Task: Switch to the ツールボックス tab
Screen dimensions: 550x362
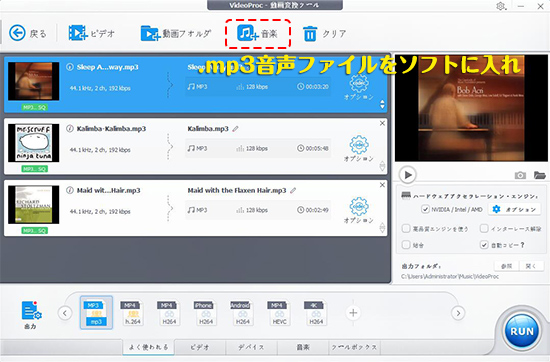Action: (x=354, y=347)
